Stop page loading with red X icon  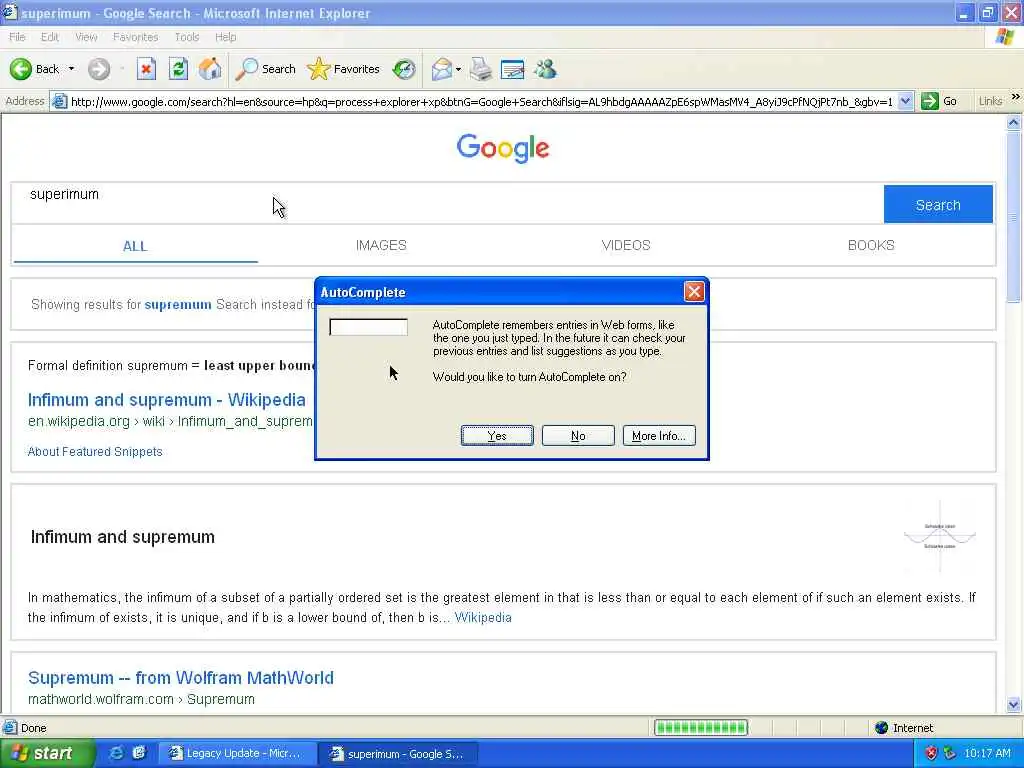tap(146, 69)
